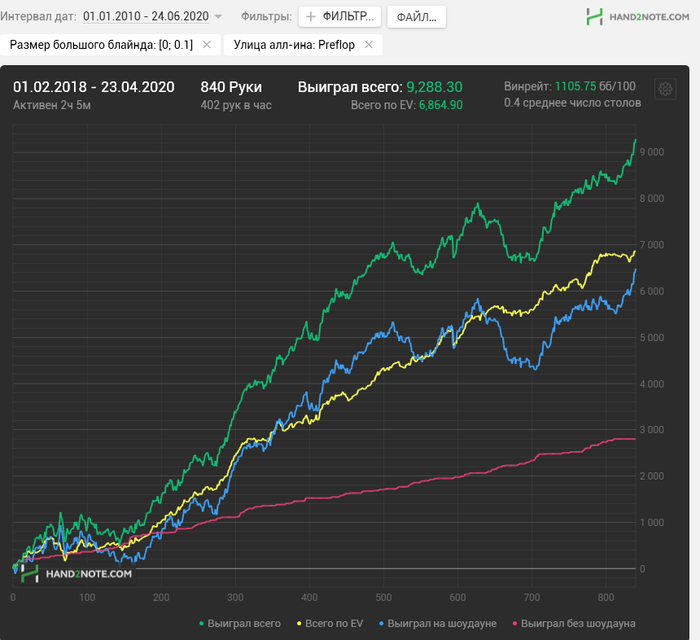Click the 'Улица алл-ина: Preflop' filter text

coord(294,45)
